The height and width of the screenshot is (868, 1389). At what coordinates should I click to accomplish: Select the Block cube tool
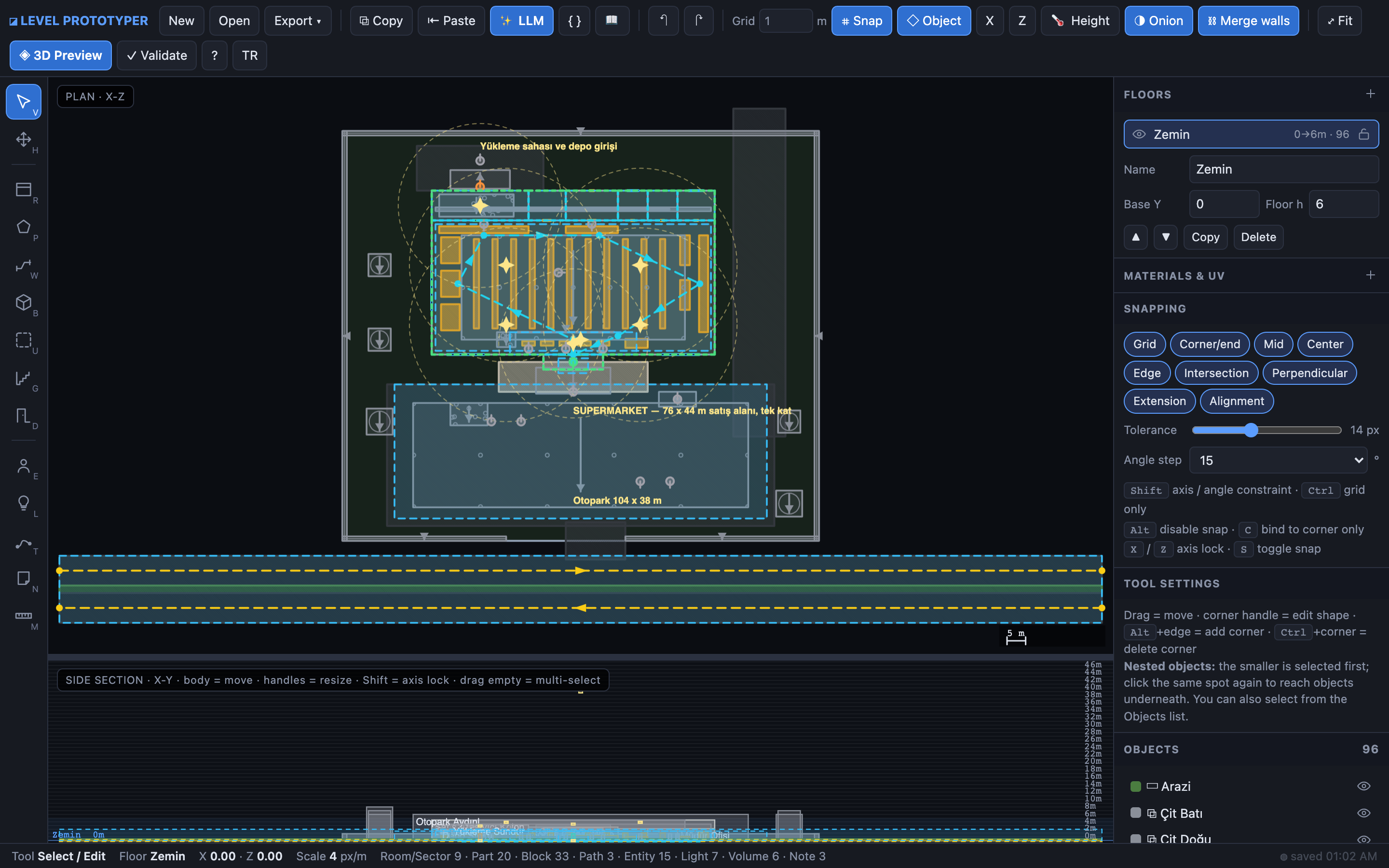click(x=24, y=302)
